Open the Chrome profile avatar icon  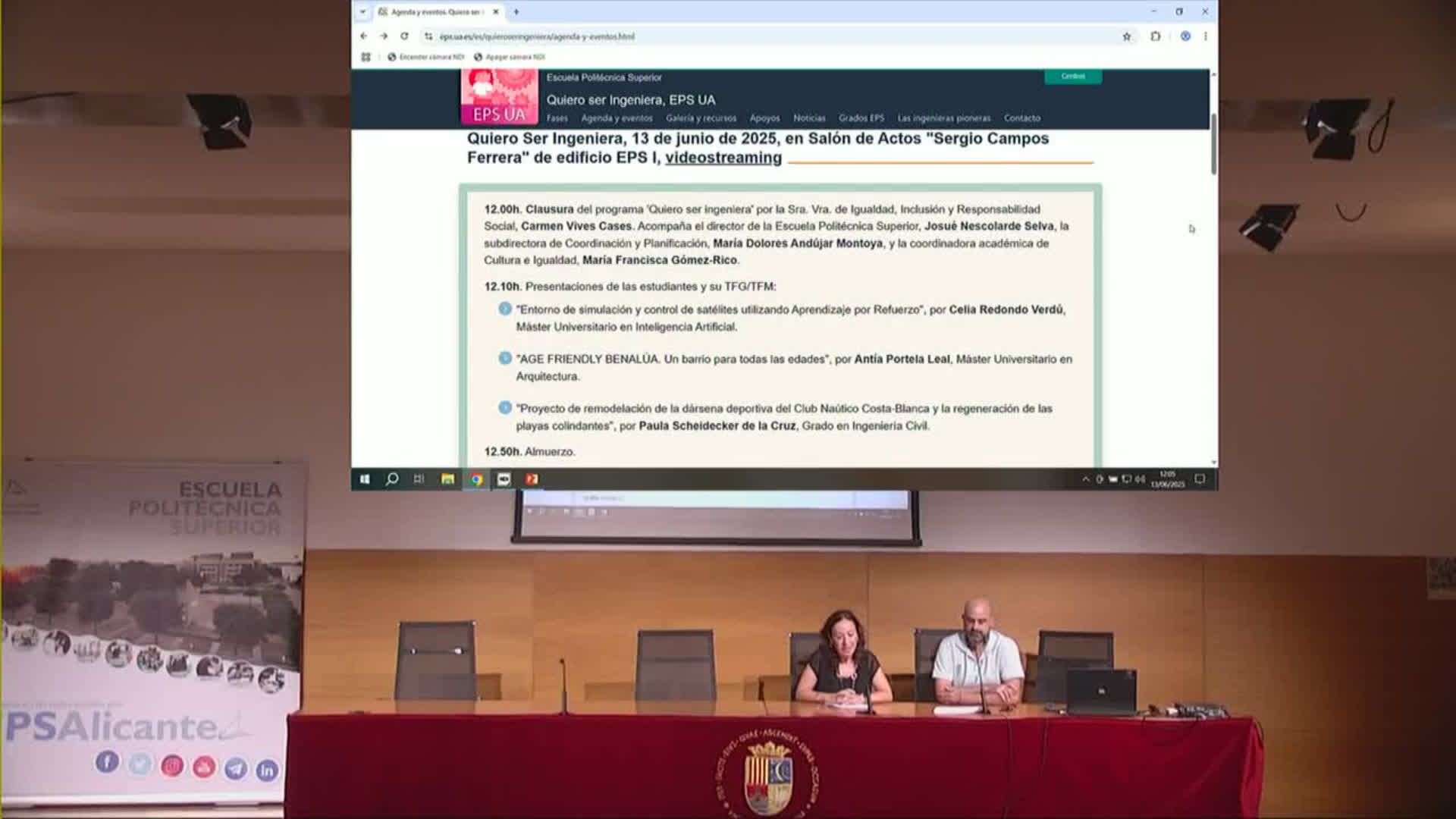pos(1185,36)
